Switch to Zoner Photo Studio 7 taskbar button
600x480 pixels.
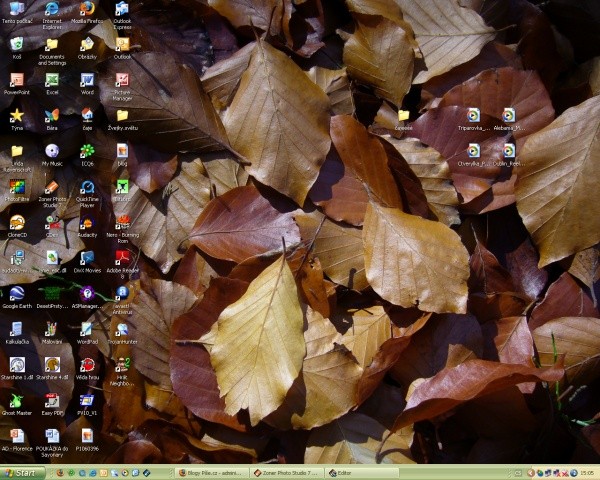click(x=286, y=473)
